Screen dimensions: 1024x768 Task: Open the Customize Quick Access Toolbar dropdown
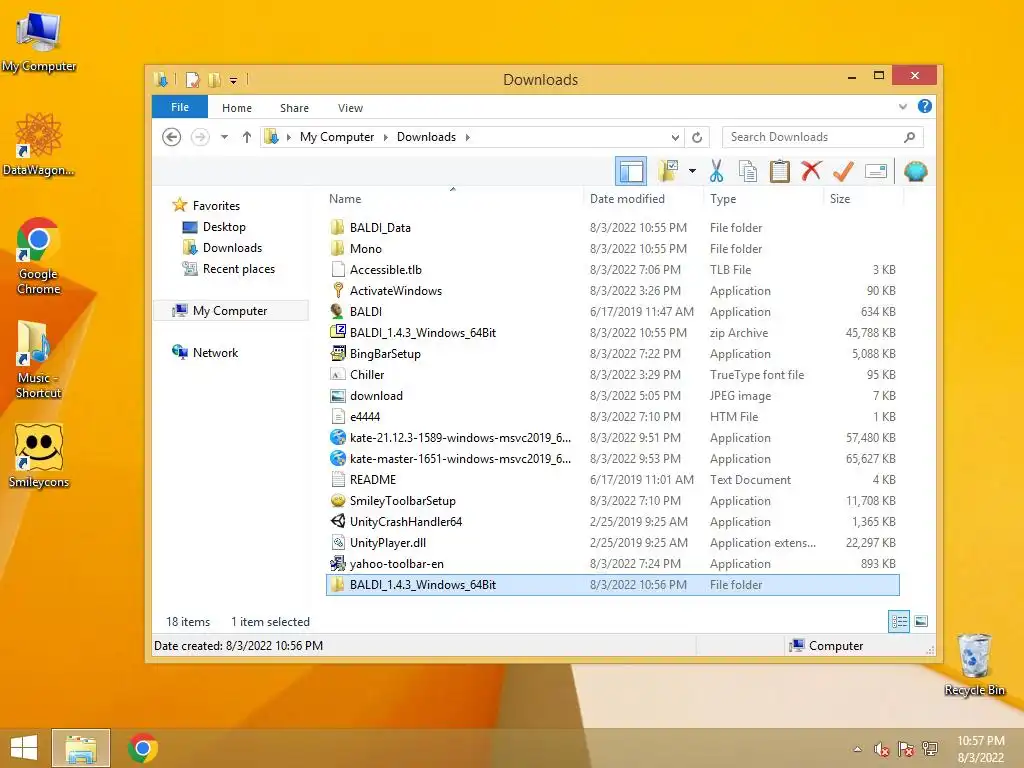233,81
